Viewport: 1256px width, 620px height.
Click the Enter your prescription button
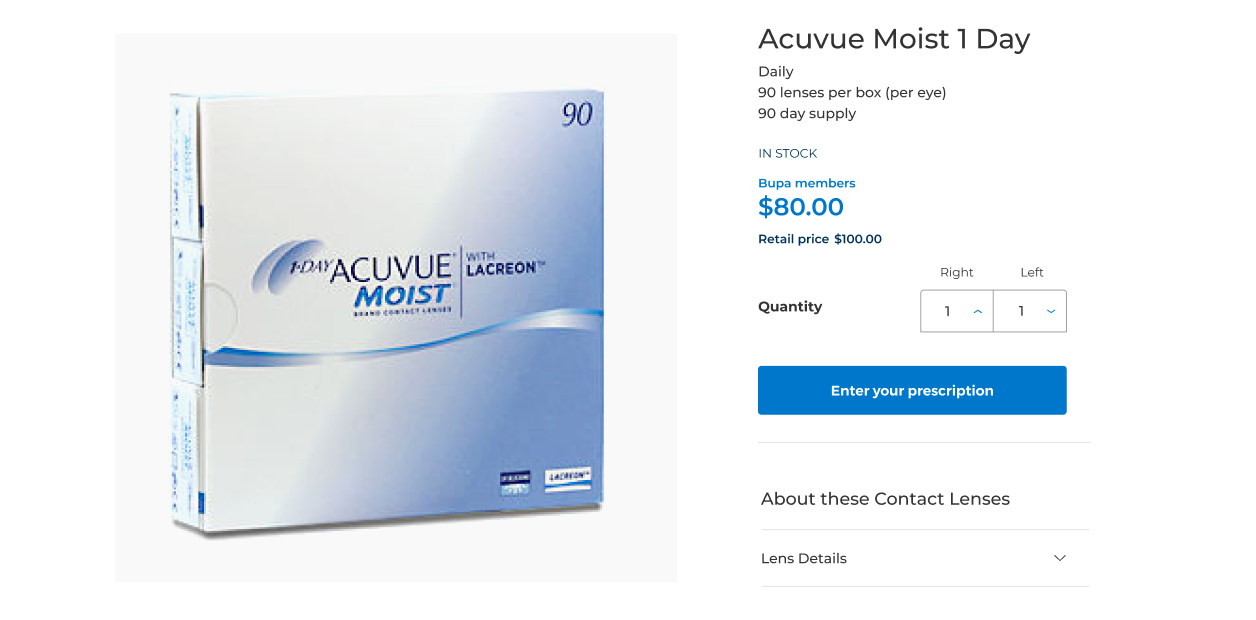point(912,390)
